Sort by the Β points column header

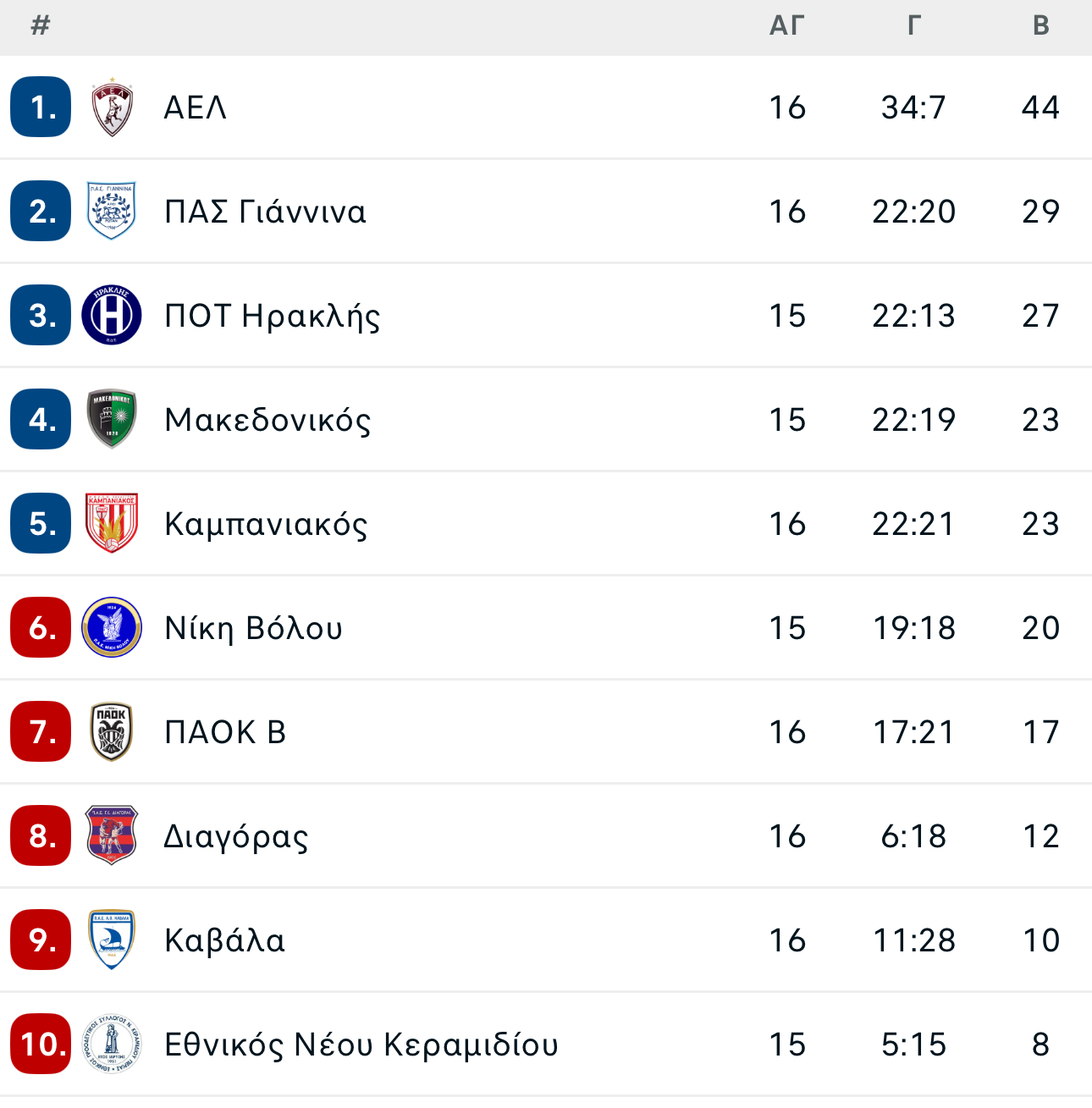click(x=1041, y=26)
